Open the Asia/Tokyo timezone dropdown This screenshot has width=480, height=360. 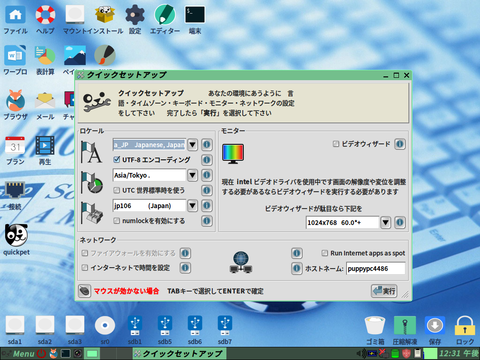[192, 175]
